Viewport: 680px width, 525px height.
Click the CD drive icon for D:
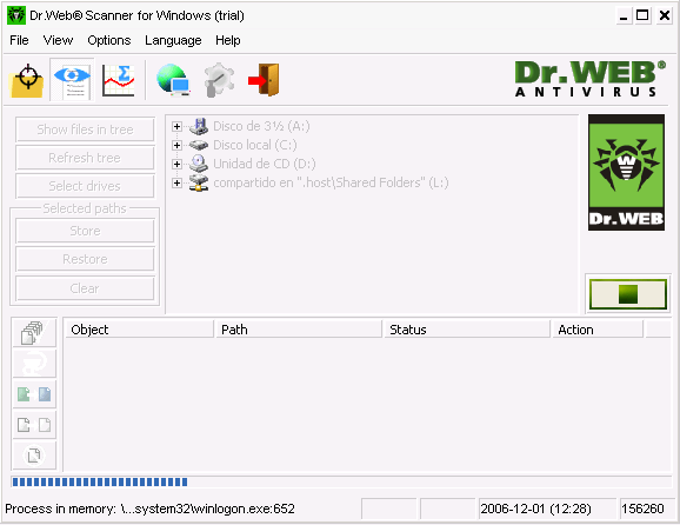199,163
